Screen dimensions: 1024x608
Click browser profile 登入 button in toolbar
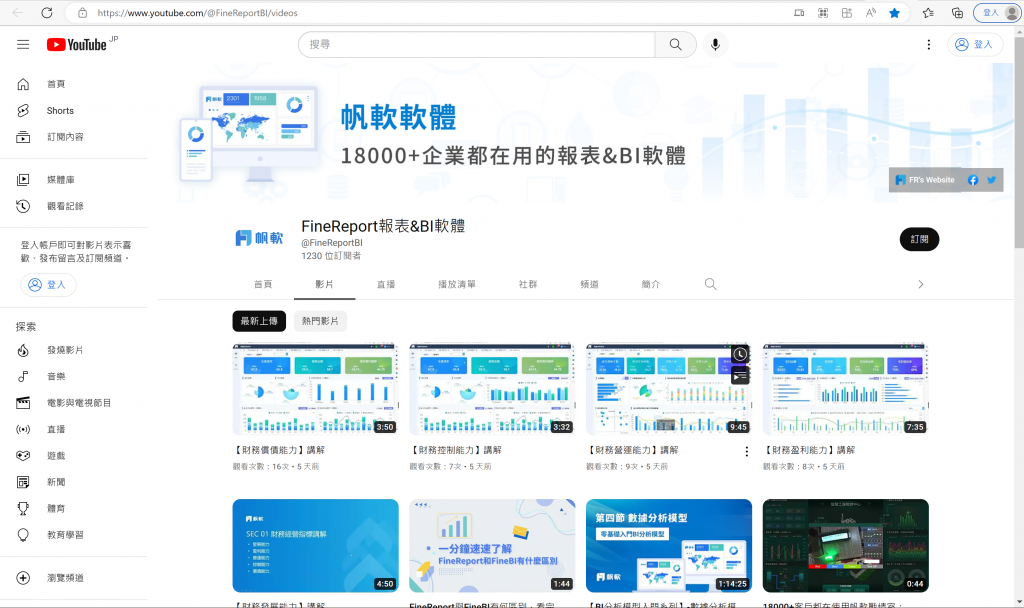997,12
